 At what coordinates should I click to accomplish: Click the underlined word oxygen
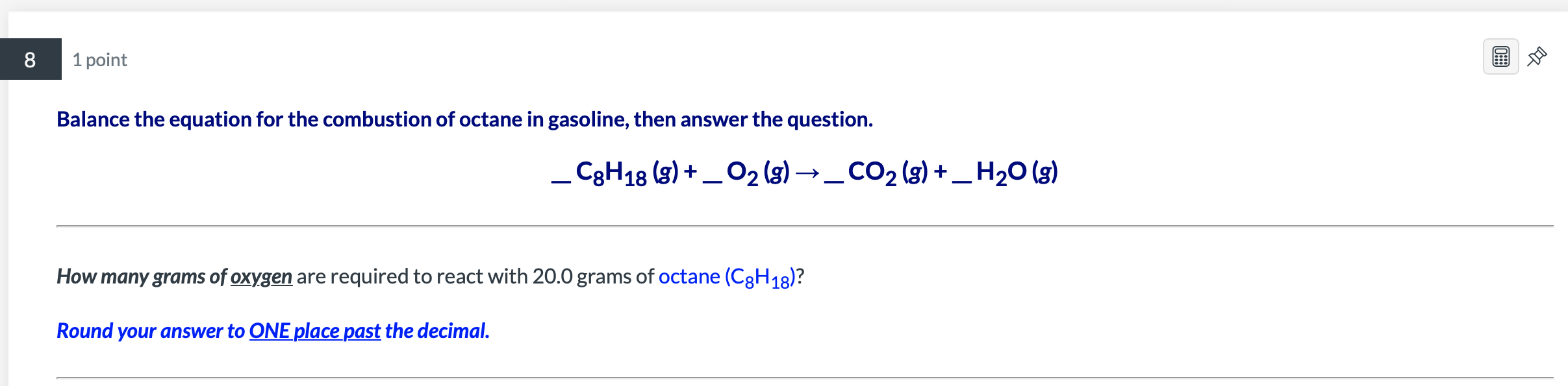coord(261,276)
